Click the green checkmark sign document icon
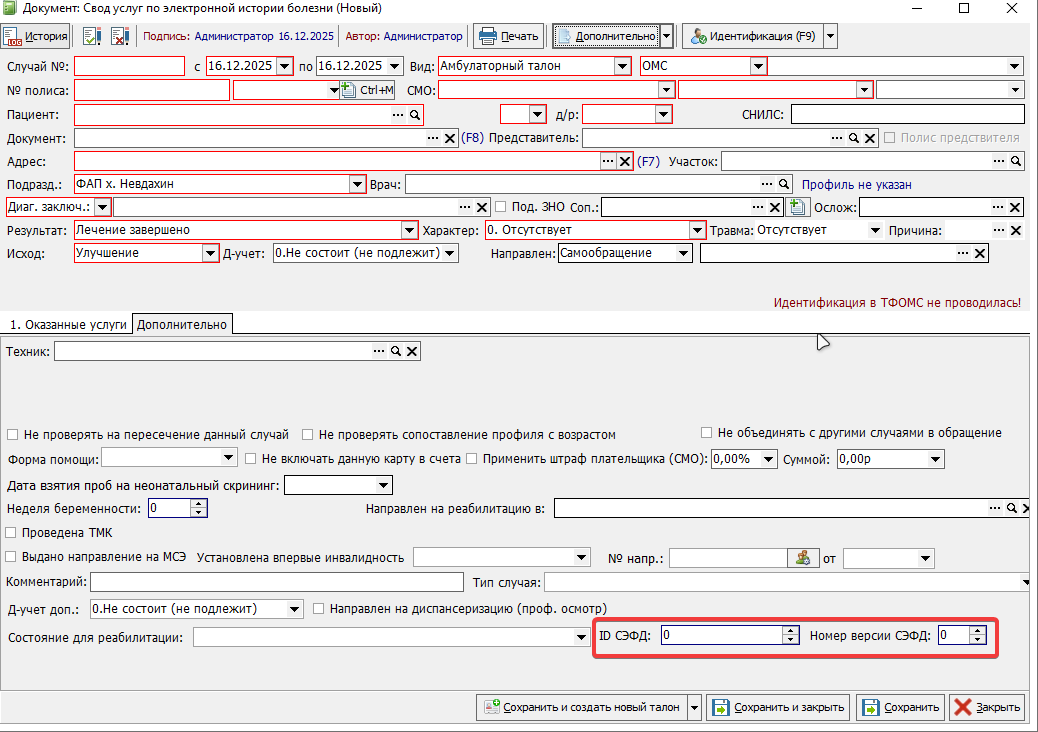Image resolution: width=1038 pixels, height=732 pixels. pos(92,37)
